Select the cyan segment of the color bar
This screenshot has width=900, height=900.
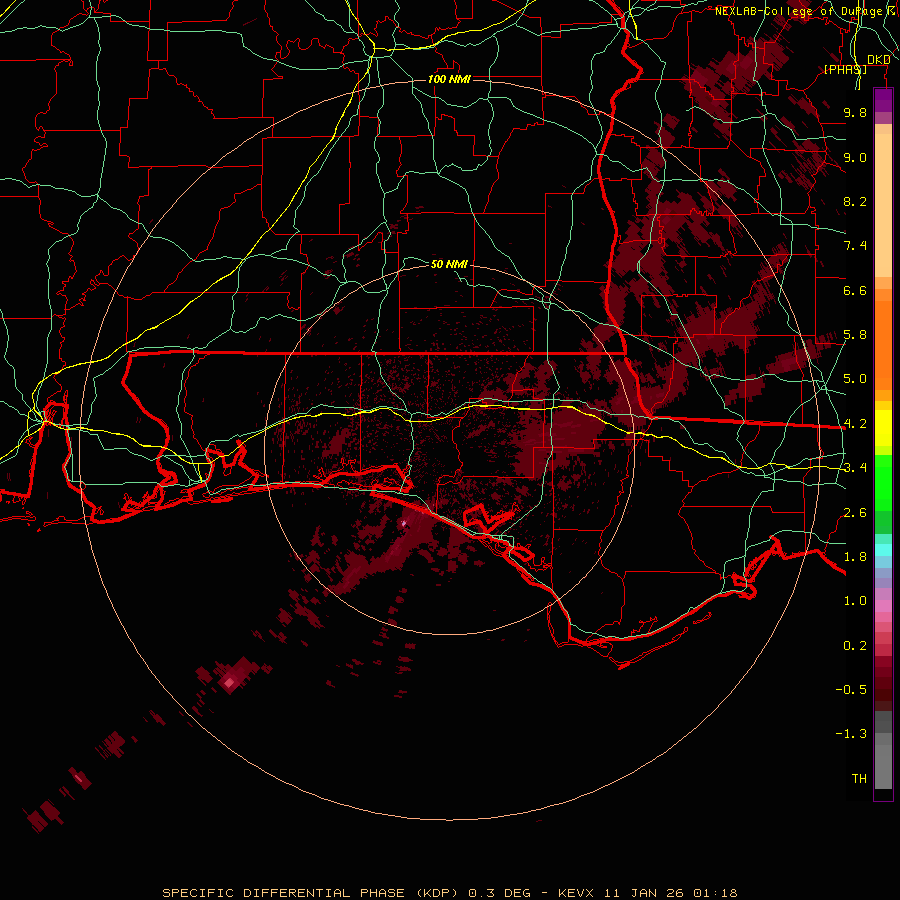click(883, 550)
